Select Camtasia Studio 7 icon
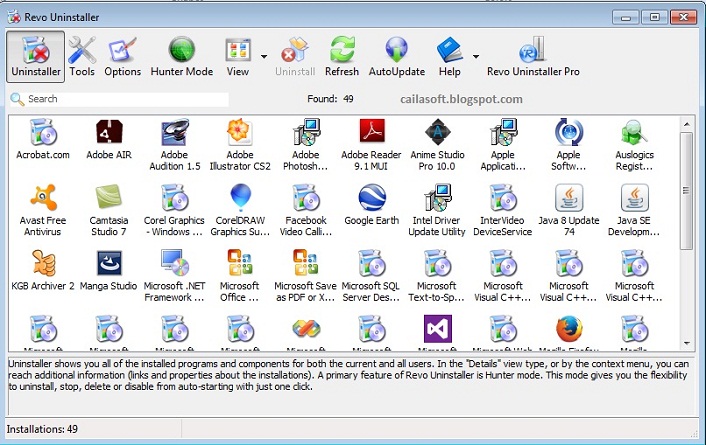Image resolution: width=706 pixels, height=445 pixels. (x=109, y=198)
